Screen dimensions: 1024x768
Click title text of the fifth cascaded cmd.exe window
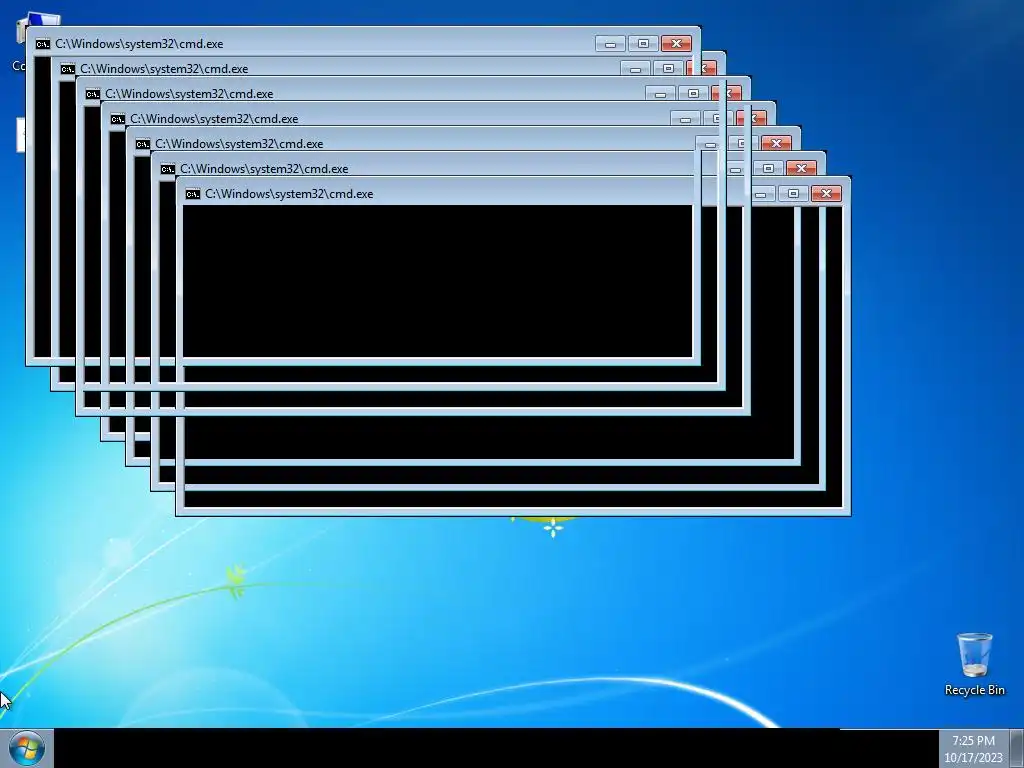coord(239,144)
